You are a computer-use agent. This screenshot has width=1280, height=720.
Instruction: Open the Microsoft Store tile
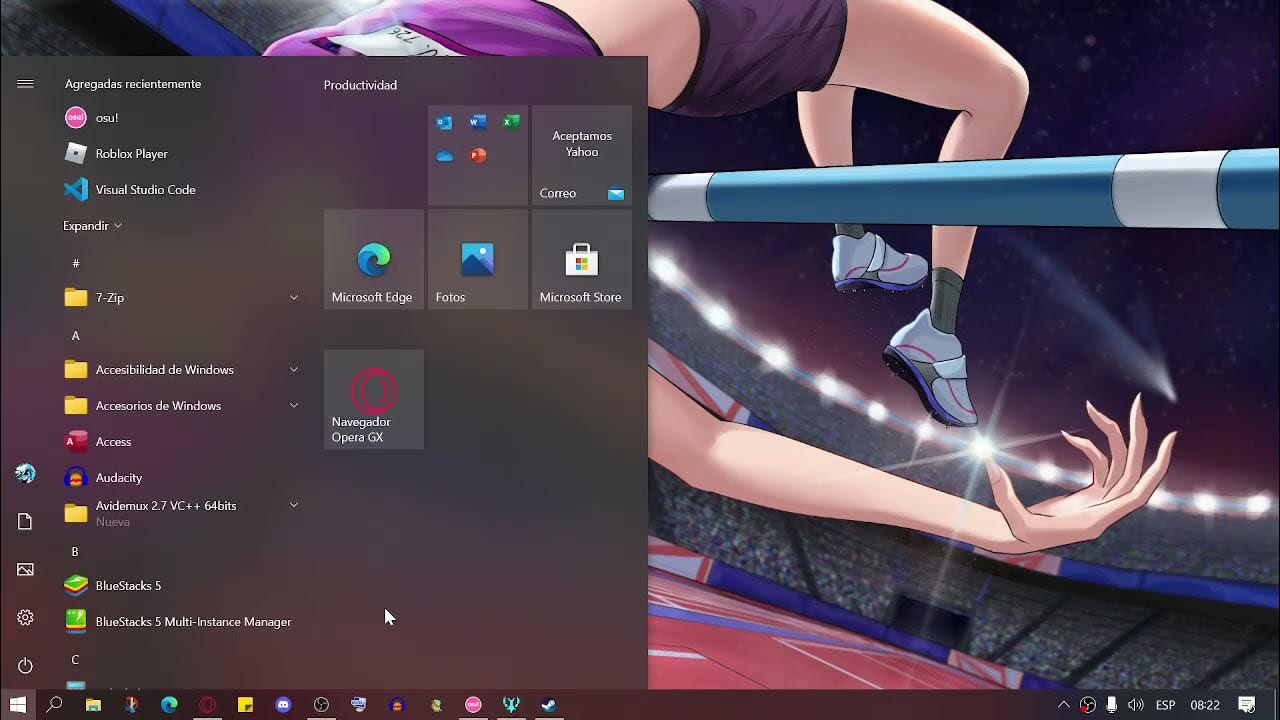[x=582, y=259]
